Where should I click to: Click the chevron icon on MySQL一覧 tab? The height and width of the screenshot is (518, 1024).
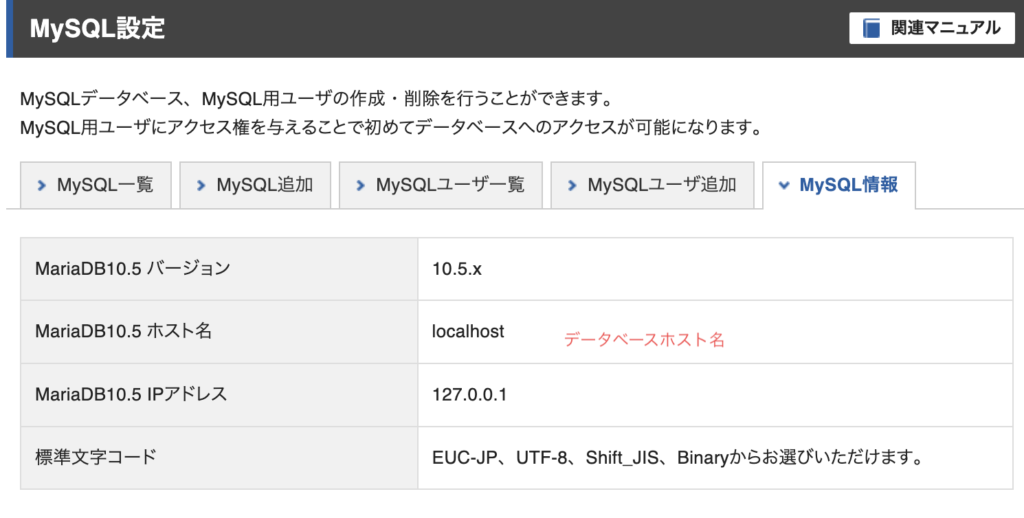42,185
